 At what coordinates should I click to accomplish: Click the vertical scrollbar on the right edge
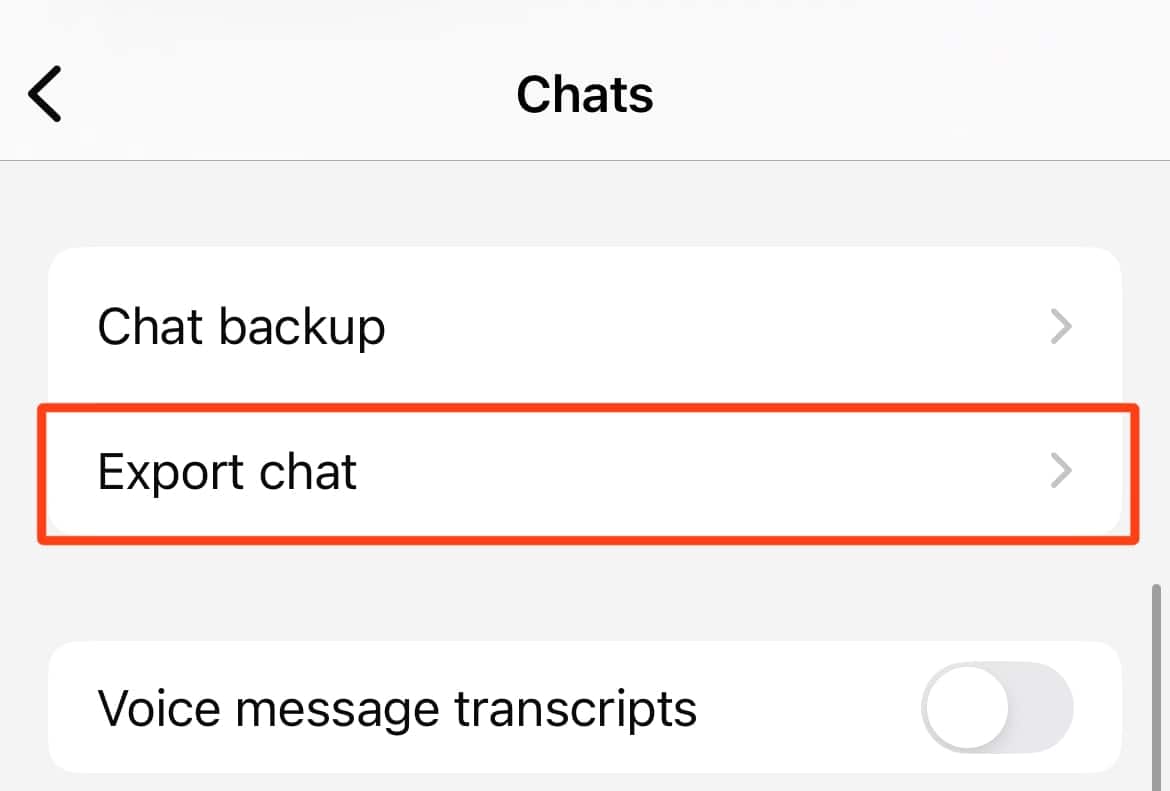tap(1158, 680)
